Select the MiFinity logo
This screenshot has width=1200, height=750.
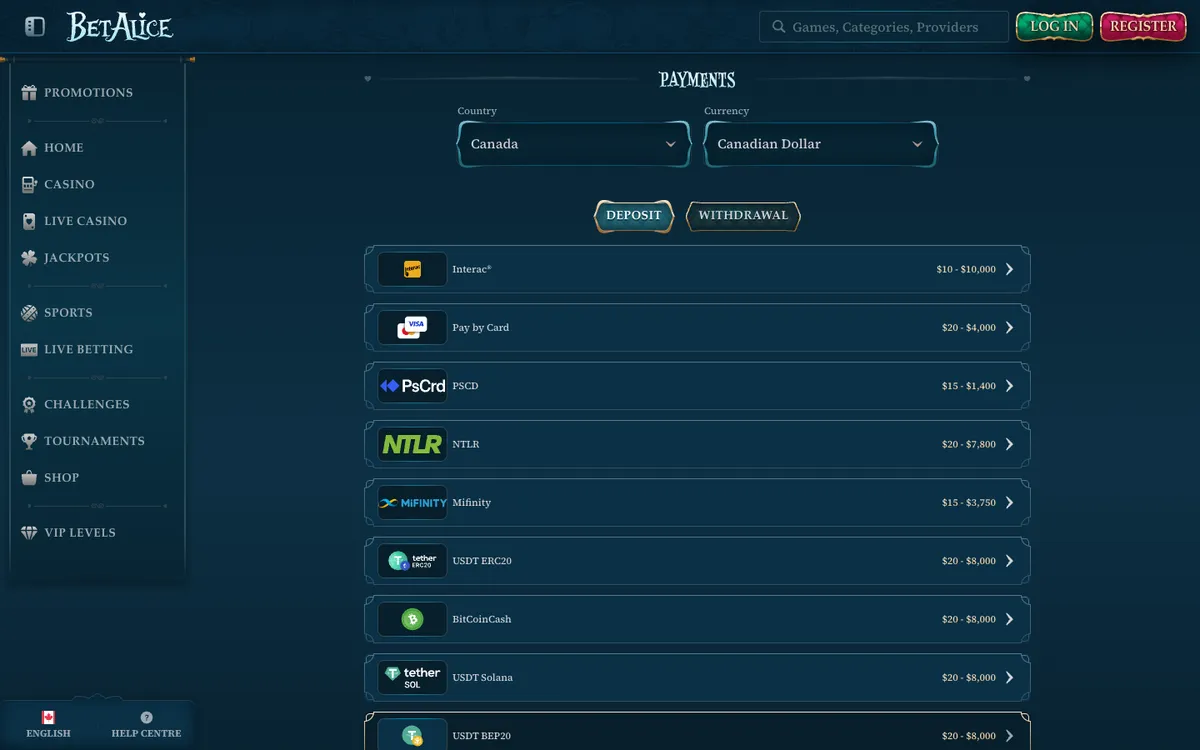coord(412,502)
